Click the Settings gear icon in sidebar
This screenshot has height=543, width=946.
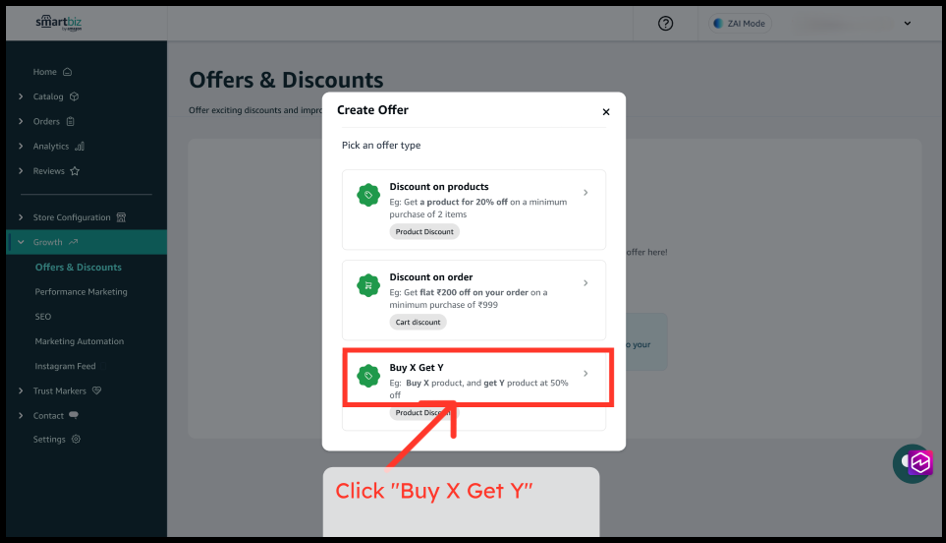[x=76, y=439]
